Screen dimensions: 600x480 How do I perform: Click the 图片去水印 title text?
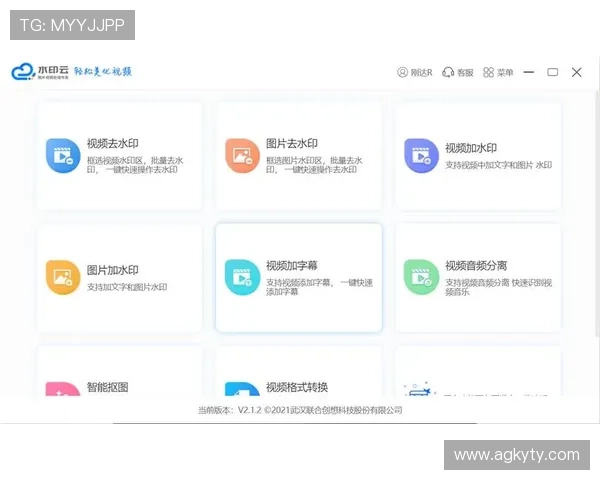tap(292, 144)
